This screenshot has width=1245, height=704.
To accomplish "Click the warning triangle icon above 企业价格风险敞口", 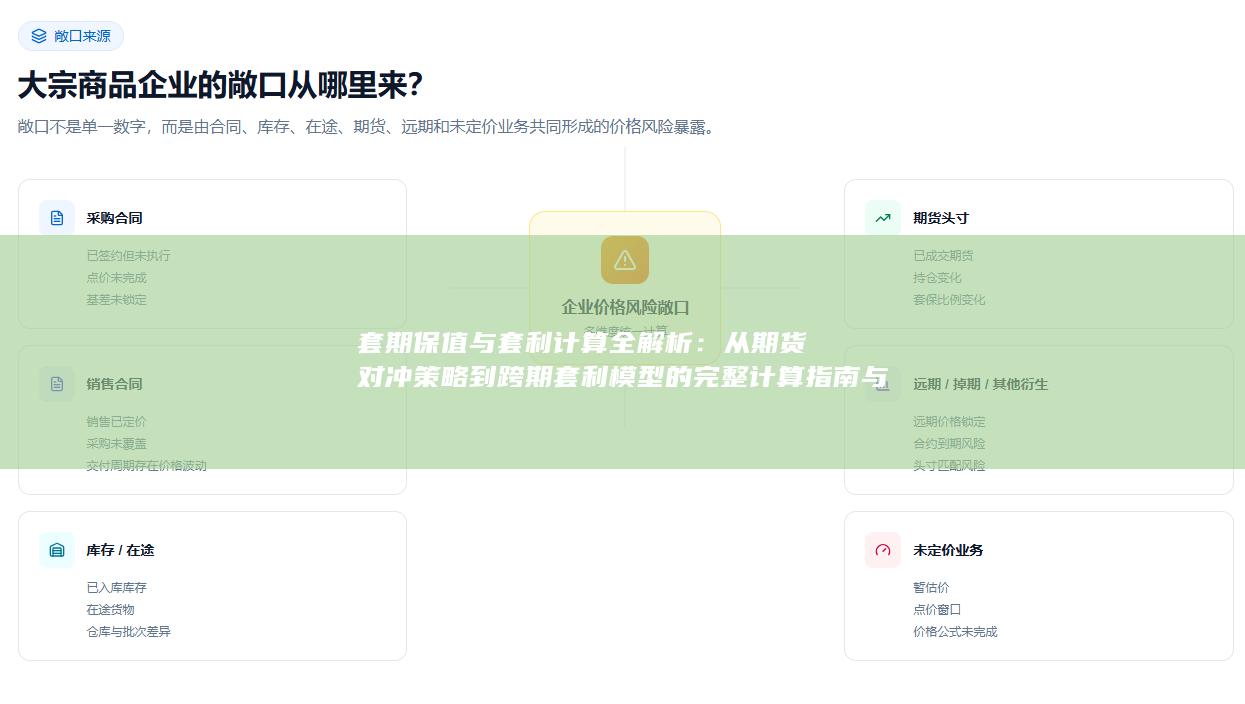I will (x=625, y=260).
